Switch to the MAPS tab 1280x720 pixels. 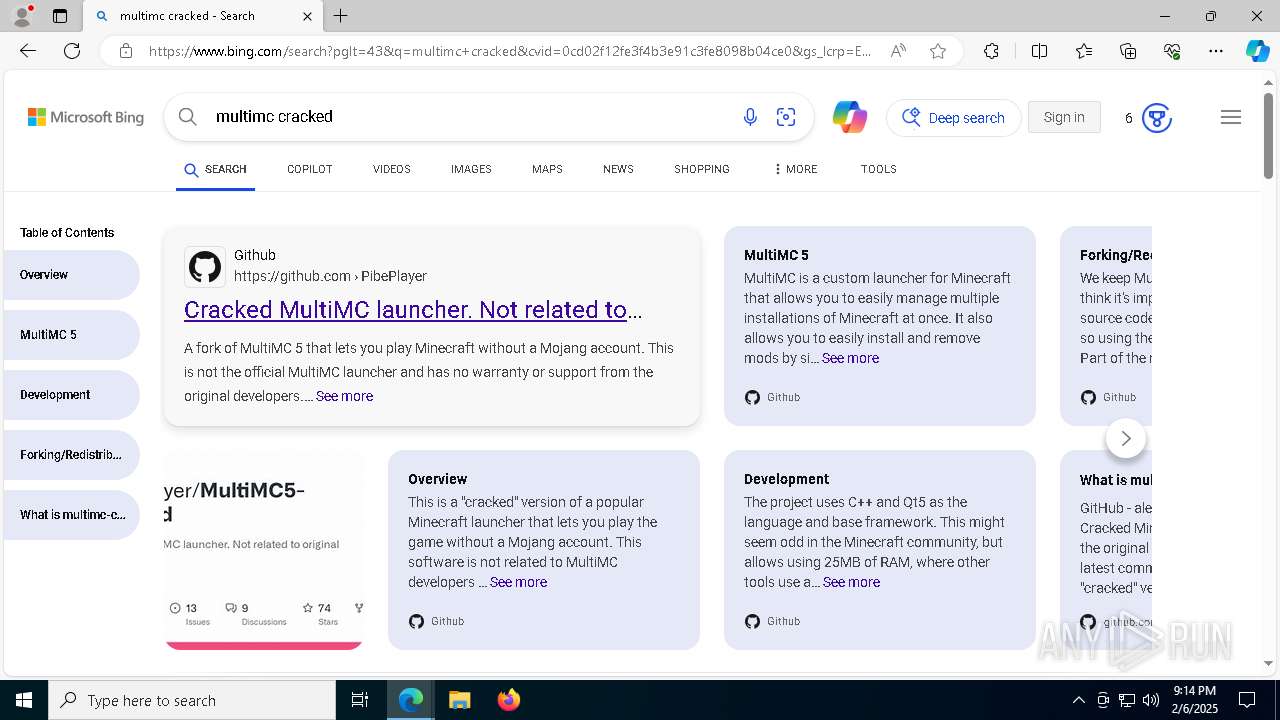coord(547,169)
